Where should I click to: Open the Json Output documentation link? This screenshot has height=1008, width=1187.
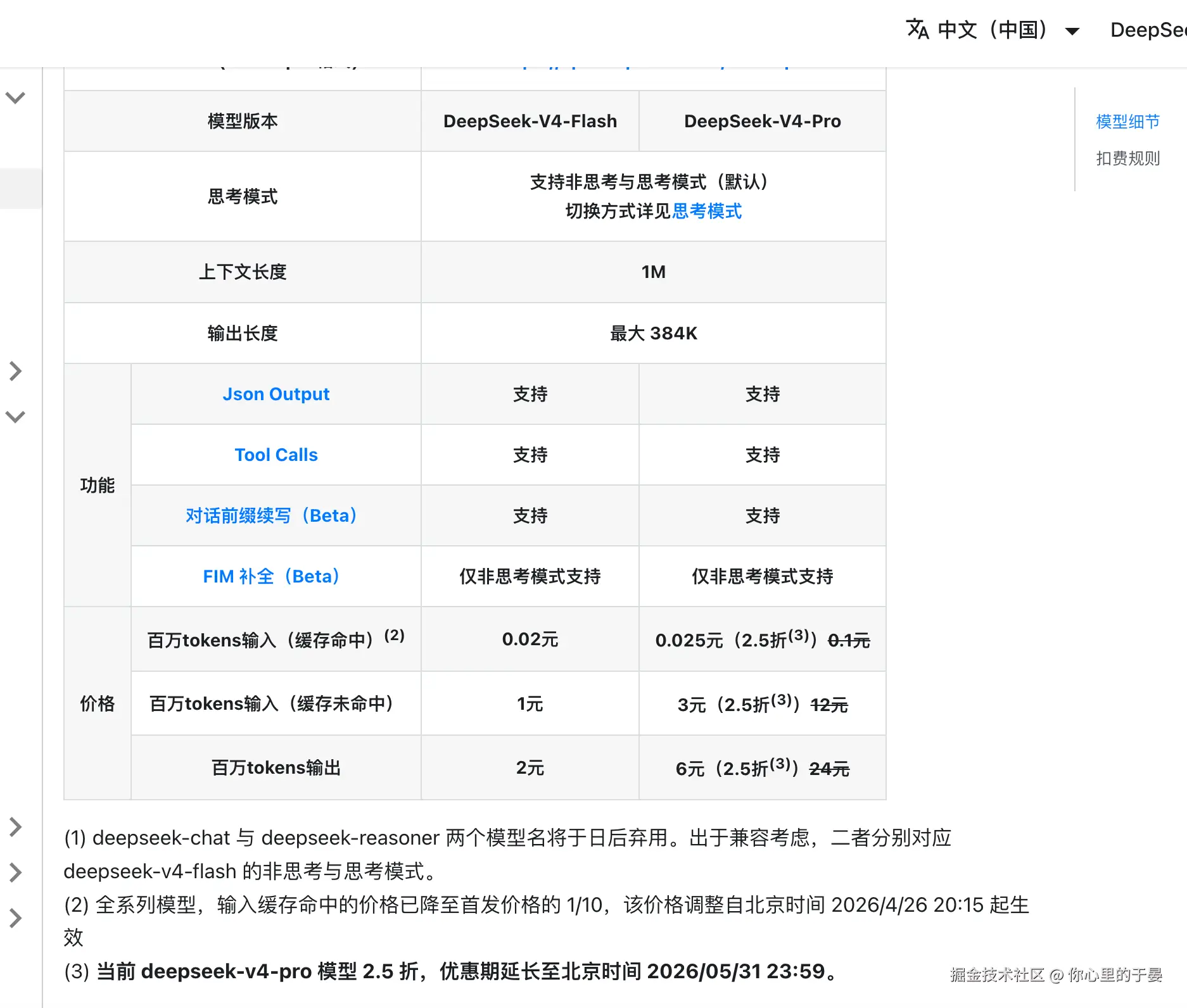[x=276, y=394]
